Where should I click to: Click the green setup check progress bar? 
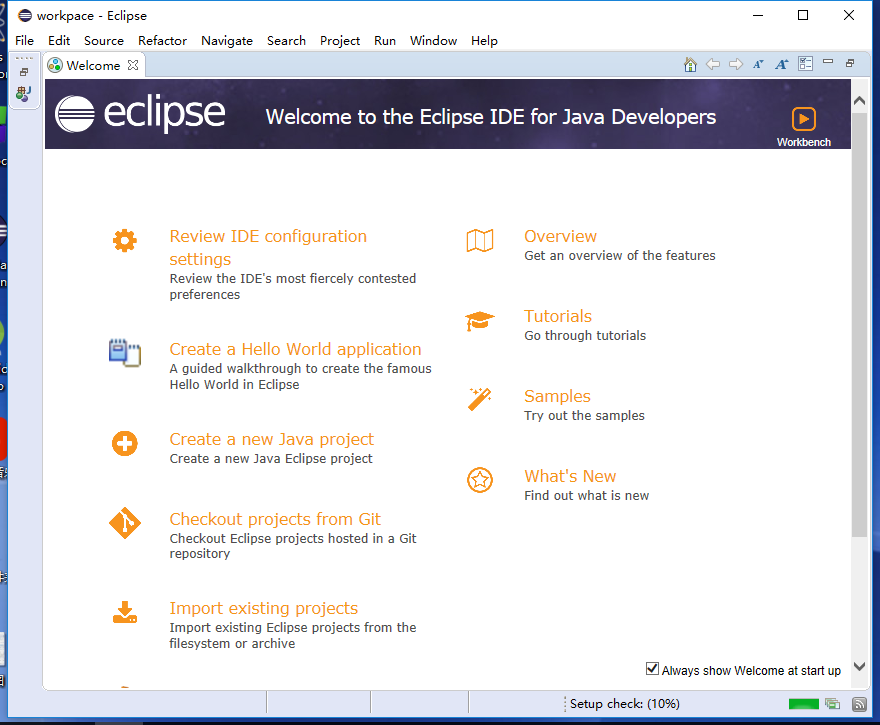point(804,704)
